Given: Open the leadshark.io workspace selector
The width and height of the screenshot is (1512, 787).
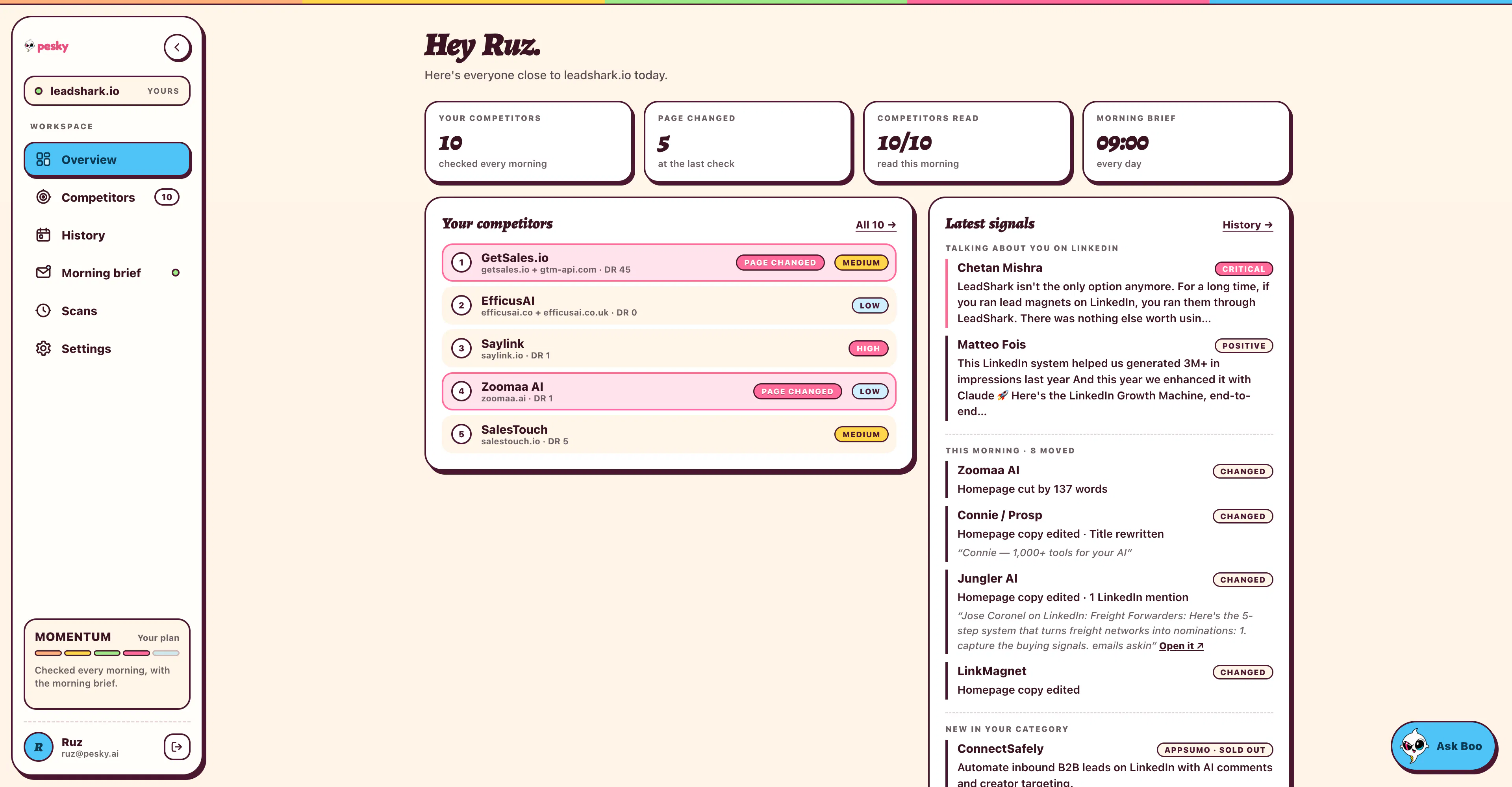Looking at the screenshot, I should point(107,91).
